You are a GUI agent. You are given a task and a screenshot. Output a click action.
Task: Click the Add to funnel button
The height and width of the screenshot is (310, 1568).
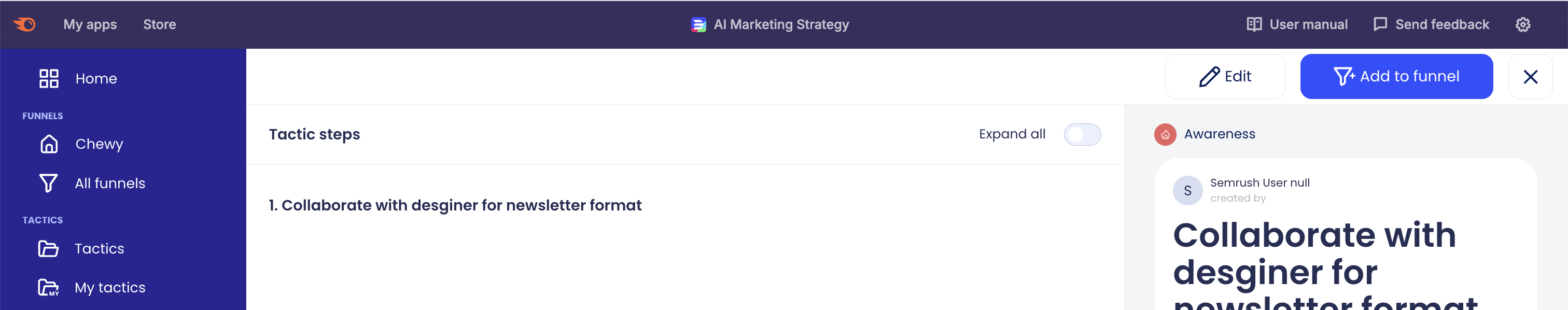click(1396, 77)
